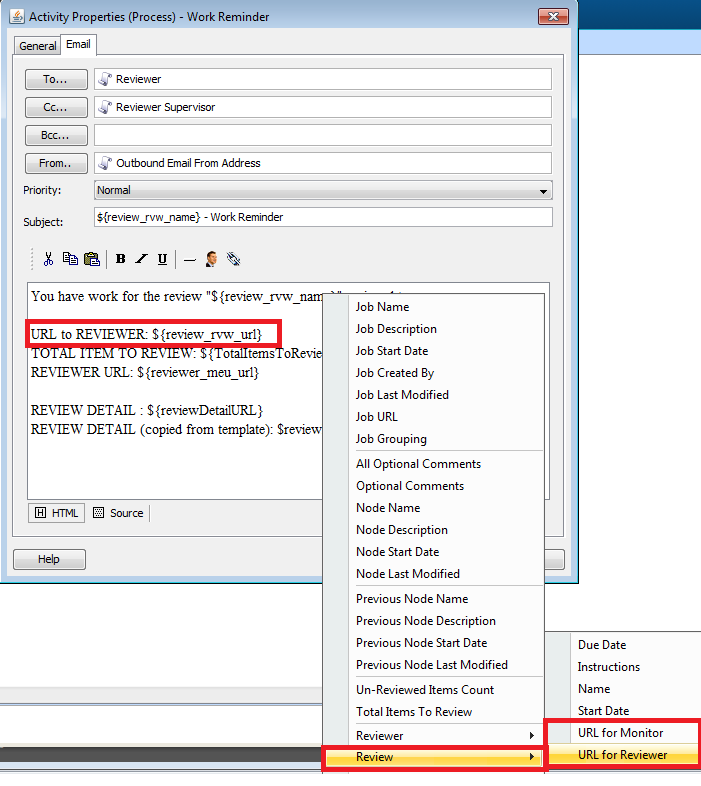701x786 pixels.
Task: Toggle italic formatting
Action: point(141,259)
